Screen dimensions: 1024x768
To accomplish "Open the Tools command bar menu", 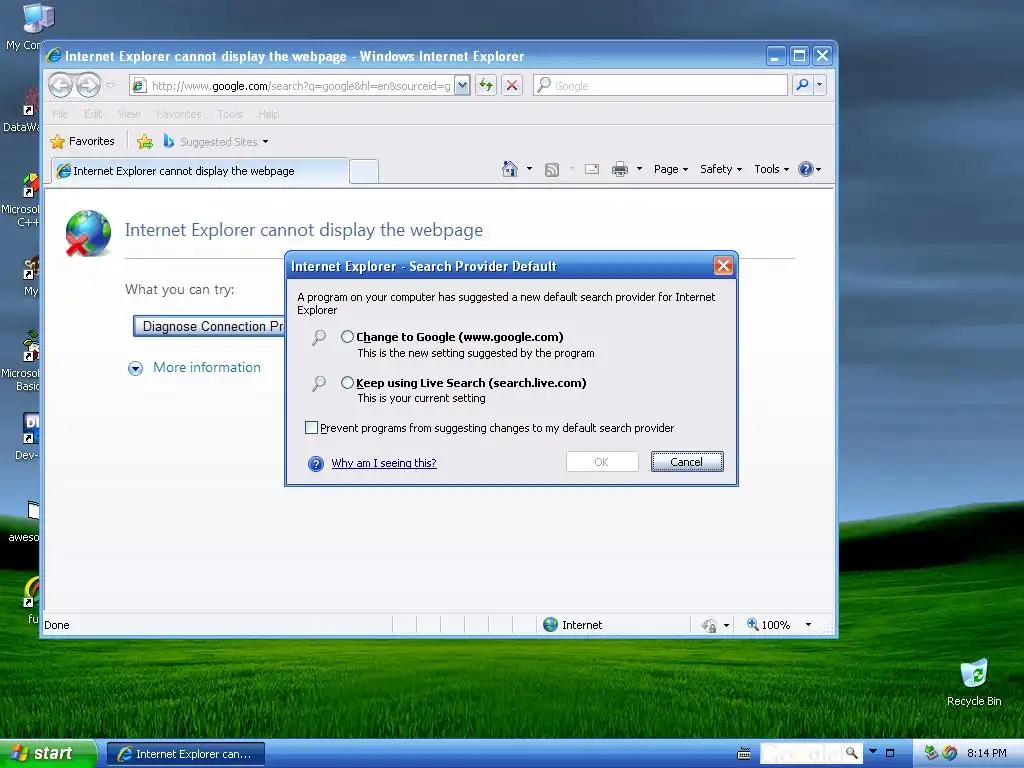I will pos(771,169).
